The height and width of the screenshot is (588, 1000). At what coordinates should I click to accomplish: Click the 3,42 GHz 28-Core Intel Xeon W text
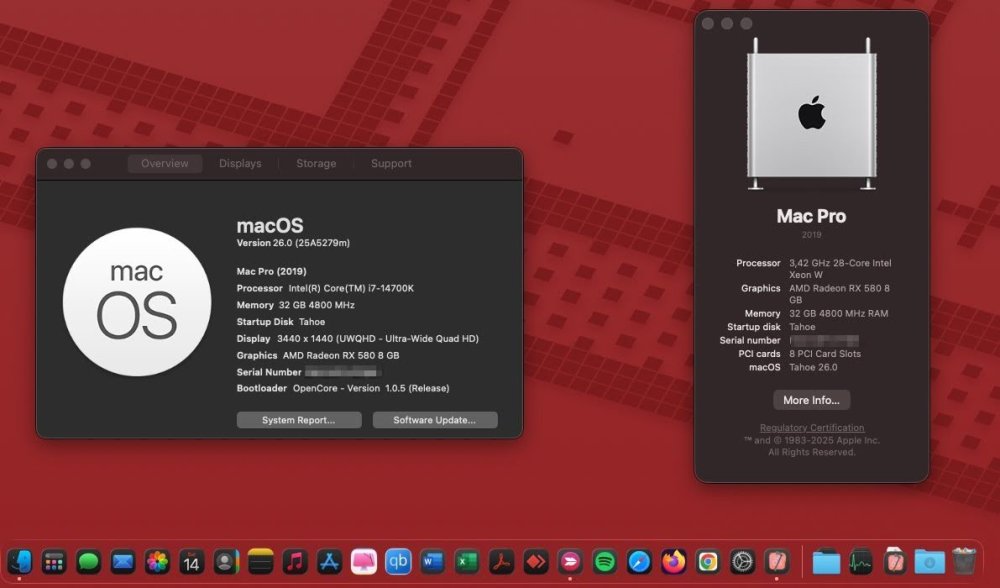(x=840, y=268)
